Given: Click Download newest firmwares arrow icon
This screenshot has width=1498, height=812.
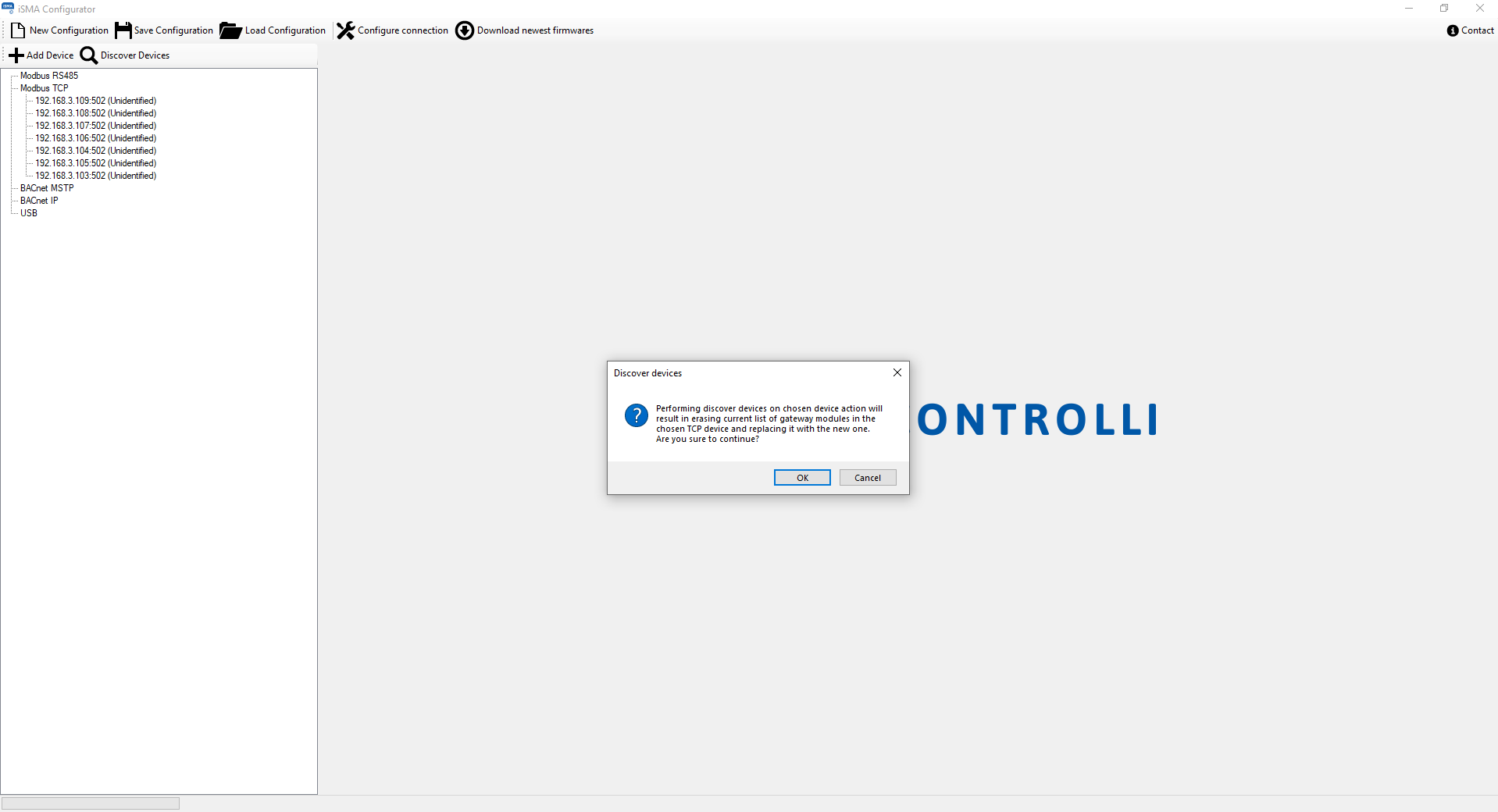Looking at the screenshot, I should (465, 30).
